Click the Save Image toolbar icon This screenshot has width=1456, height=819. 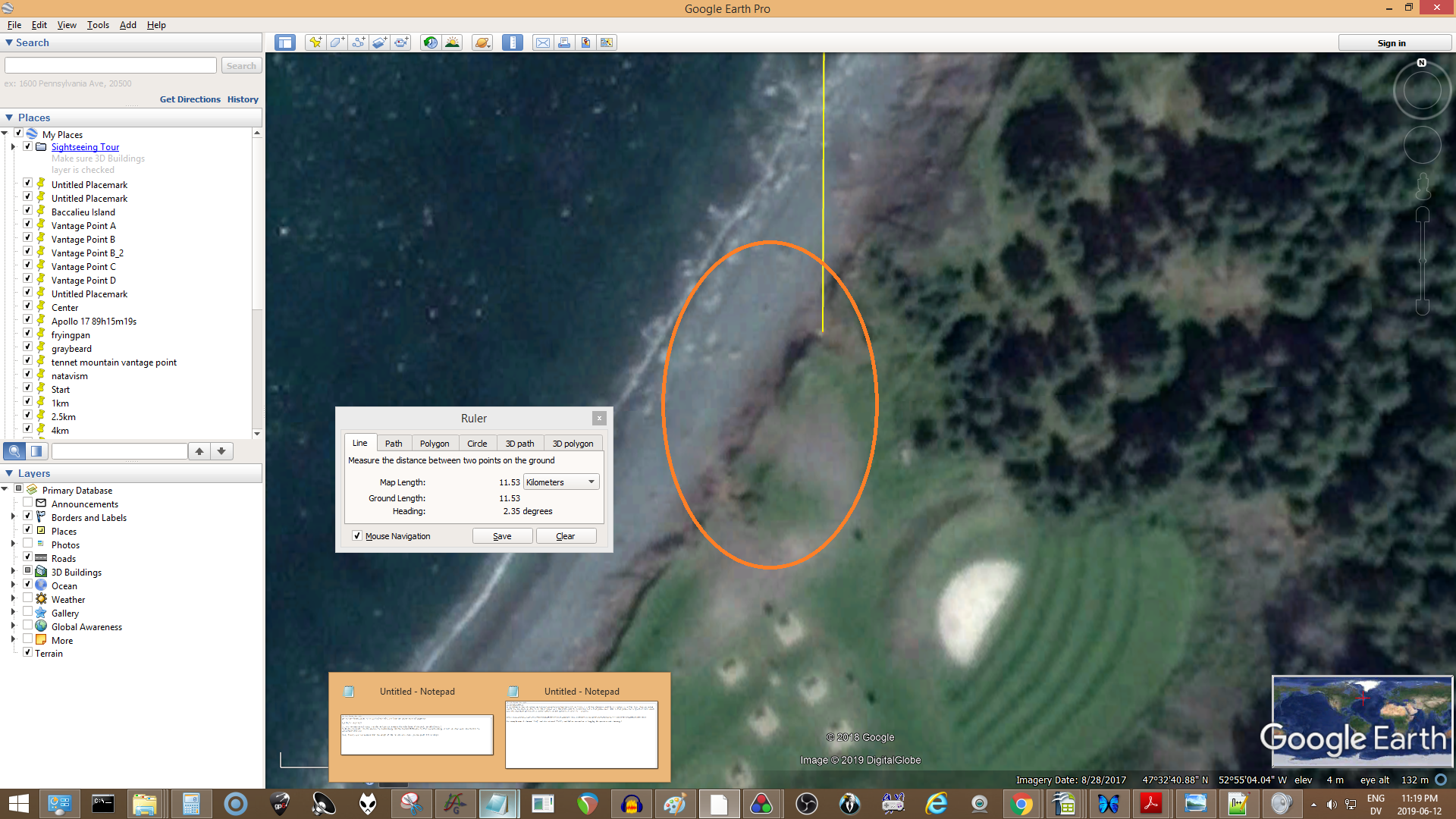pos(585,42)
